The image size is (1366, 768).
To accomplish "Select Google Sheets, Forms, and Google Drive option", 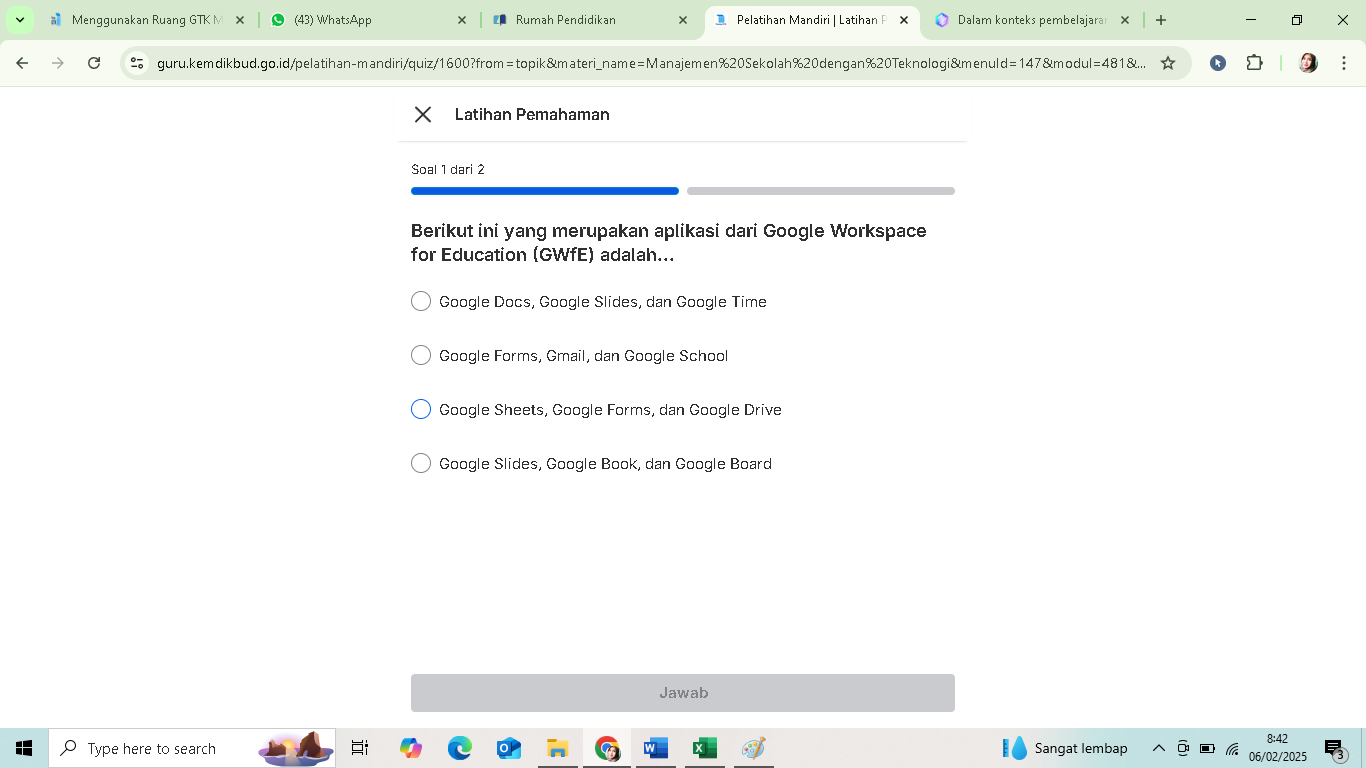I will (421, 410).
